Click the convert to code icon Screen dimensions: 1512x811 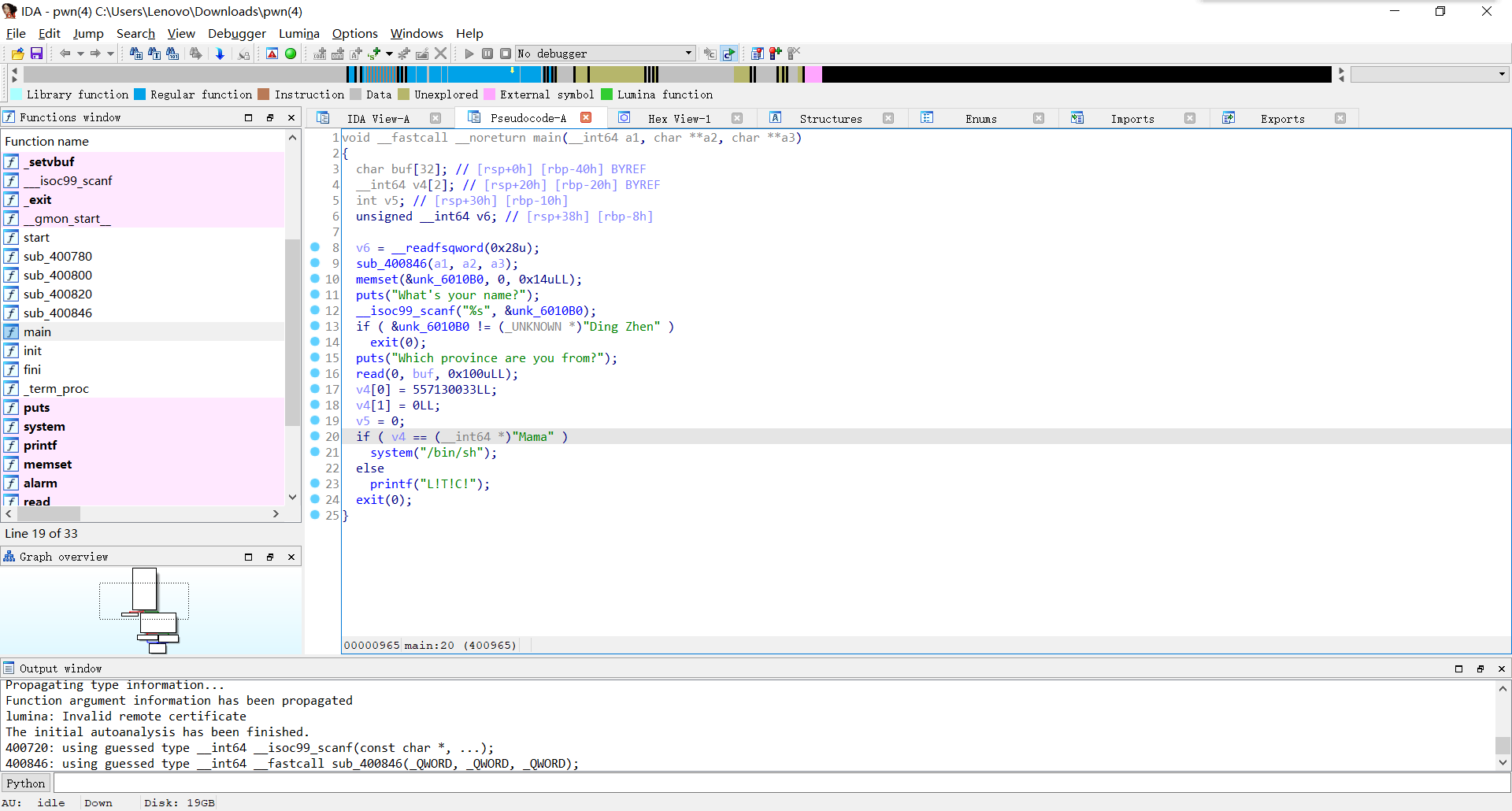[320, 54]
